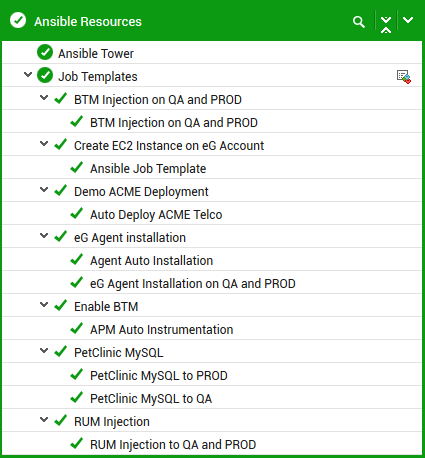Image resolution: width=425 pixels, height=458 pixels.
Task: Click the Ansible Resources status check icon
Action: tap(18, 20)
